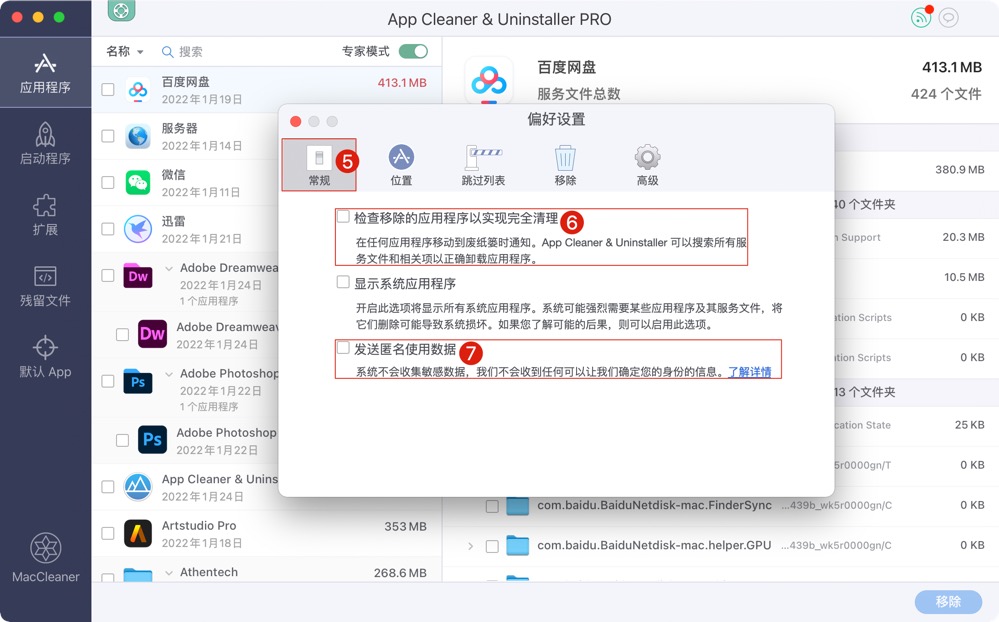Click the large 百度网盘 icon in details
Screen dimensions: 999x622
tap(489, 81)
